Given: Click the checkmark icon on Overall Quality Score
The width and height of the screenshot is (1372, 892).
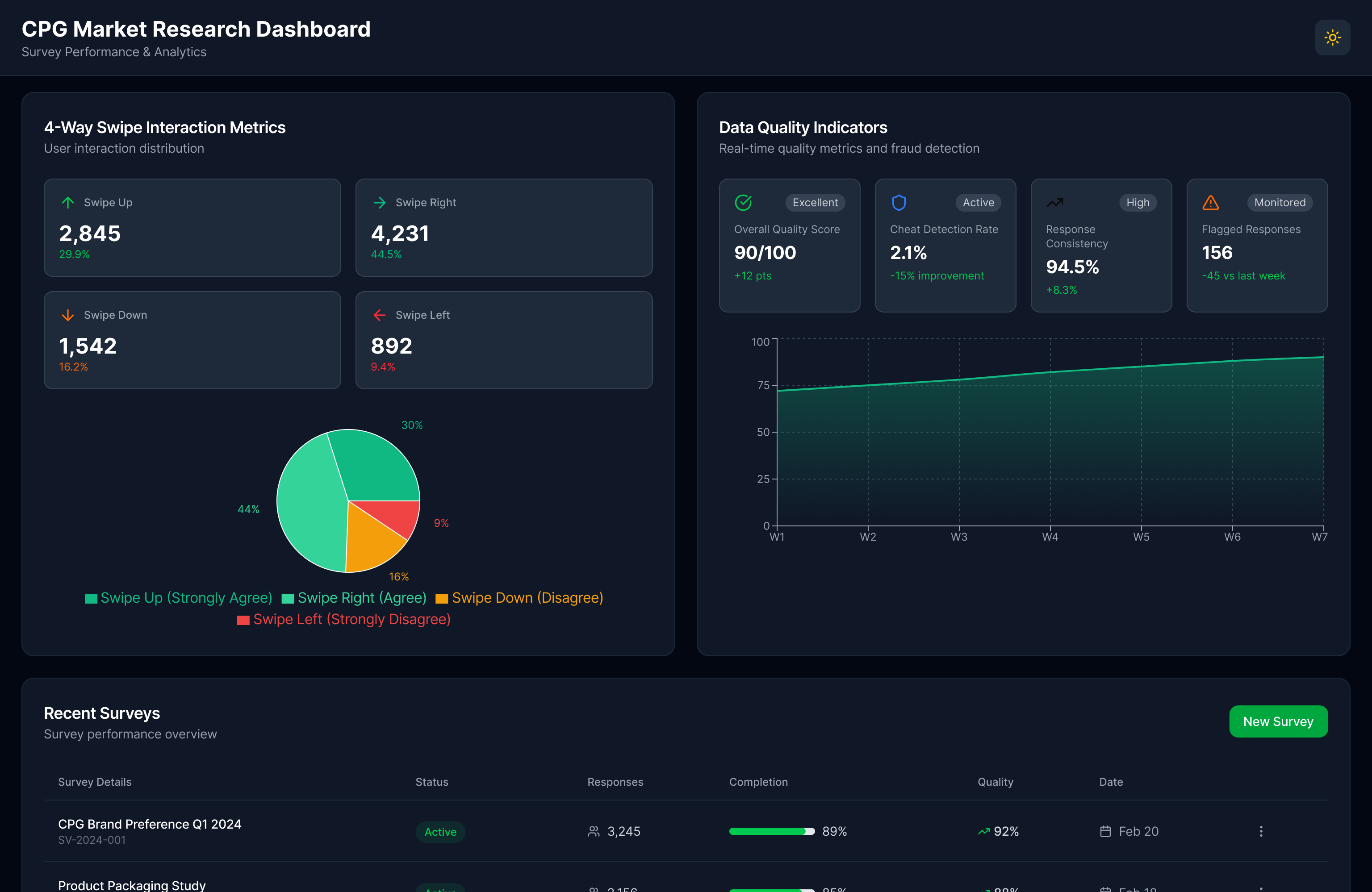Looking at the screenshot, I should coord(743,203).
